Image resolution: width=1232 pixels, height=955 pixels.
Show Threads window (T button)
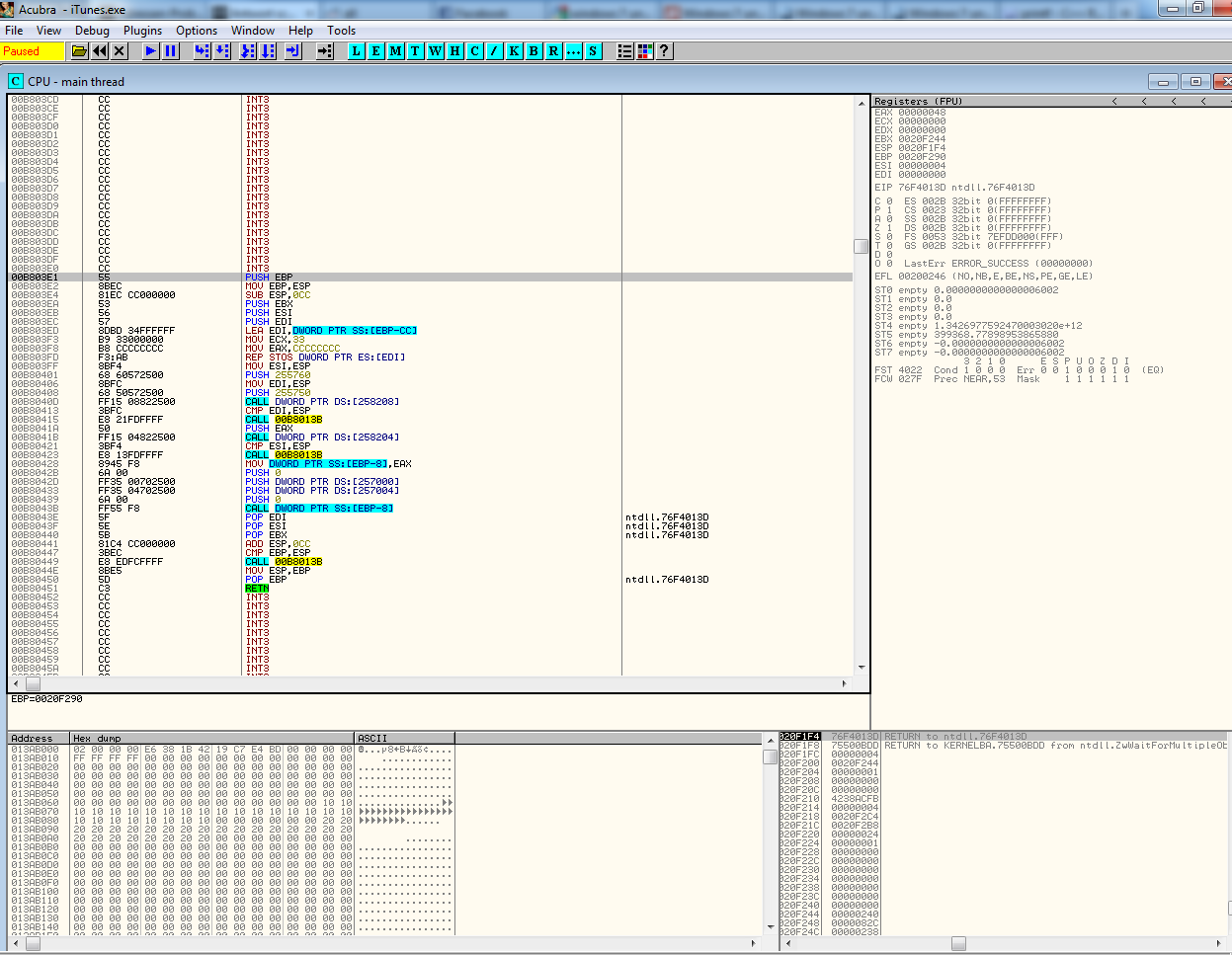click(x=415, y=51)
